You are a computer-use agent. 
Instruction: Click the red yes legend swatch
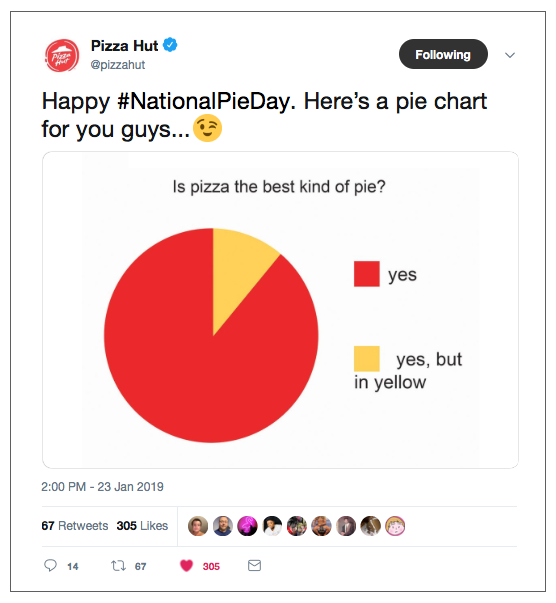(367, 274)
